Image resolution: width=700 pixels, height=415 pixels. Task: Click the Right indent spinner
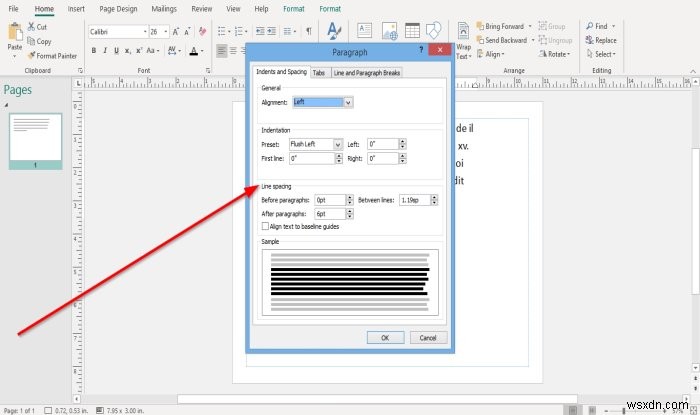click(403, 158)
